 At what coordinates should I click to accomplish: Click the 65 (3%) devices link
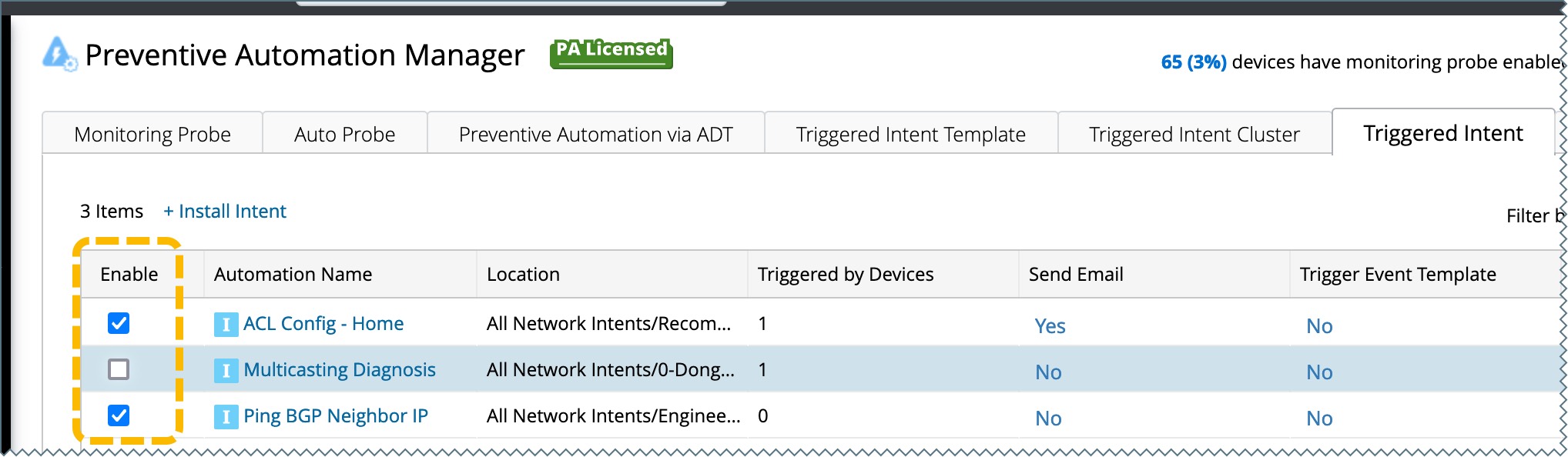1193,62
